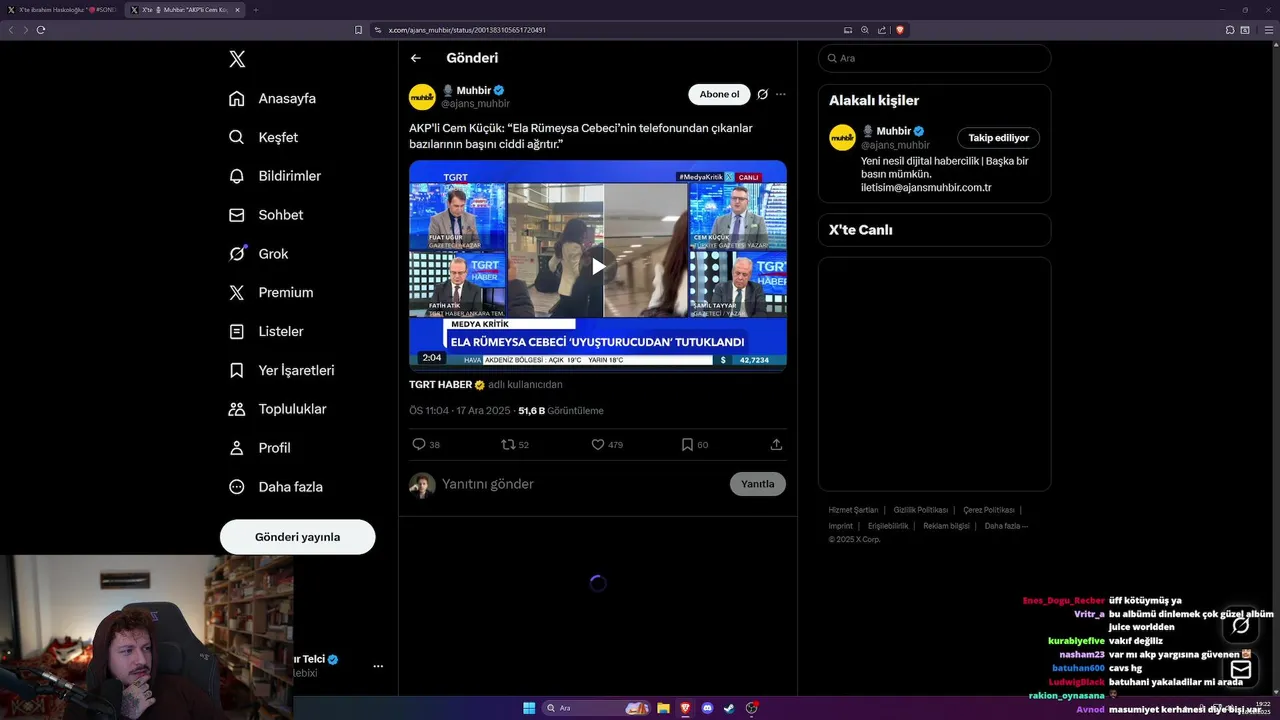Viewport: 1280px width, 720px height.
Task: Open Hizmet Şartları footer link
Action: pos(853,510)
